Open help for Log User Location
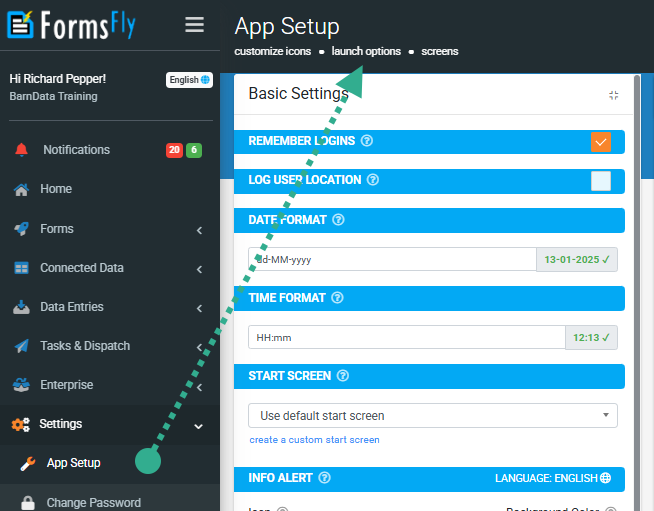The height and width of the screenshot is (511, 654). tap(372, 180)
